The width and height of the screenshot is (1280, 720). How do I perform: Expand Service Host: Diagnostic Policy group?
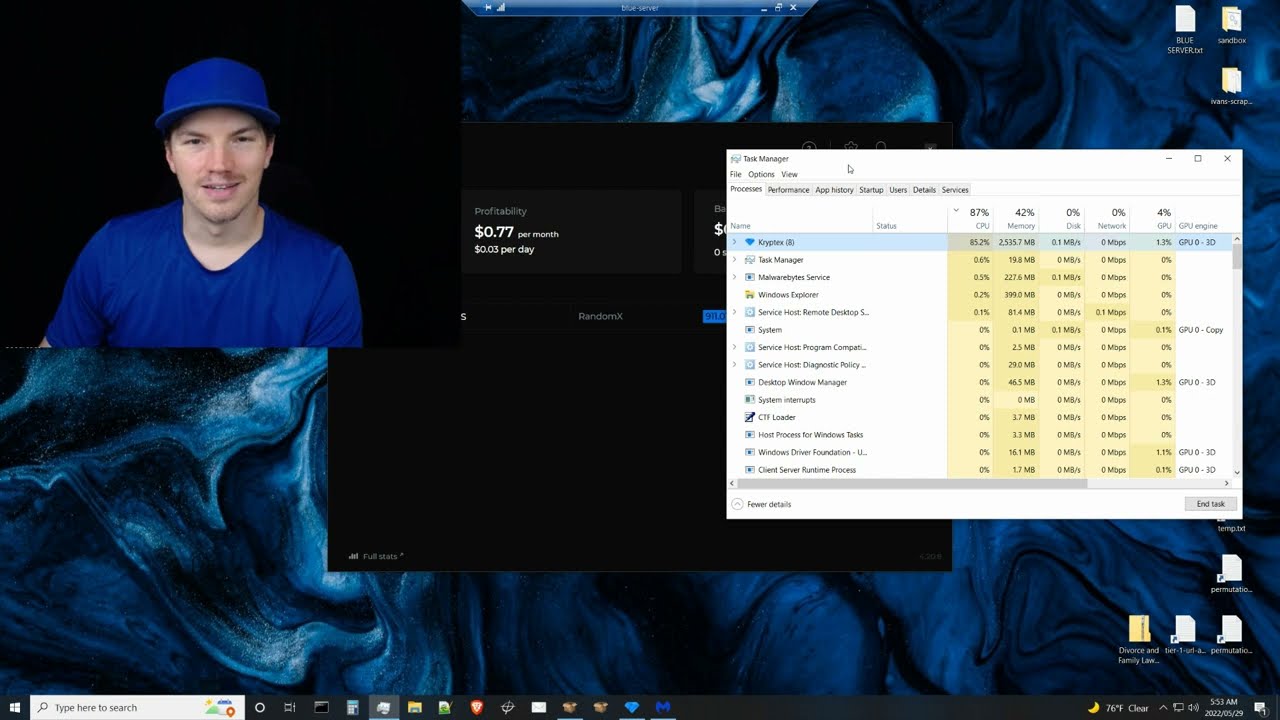coord(734,365)
